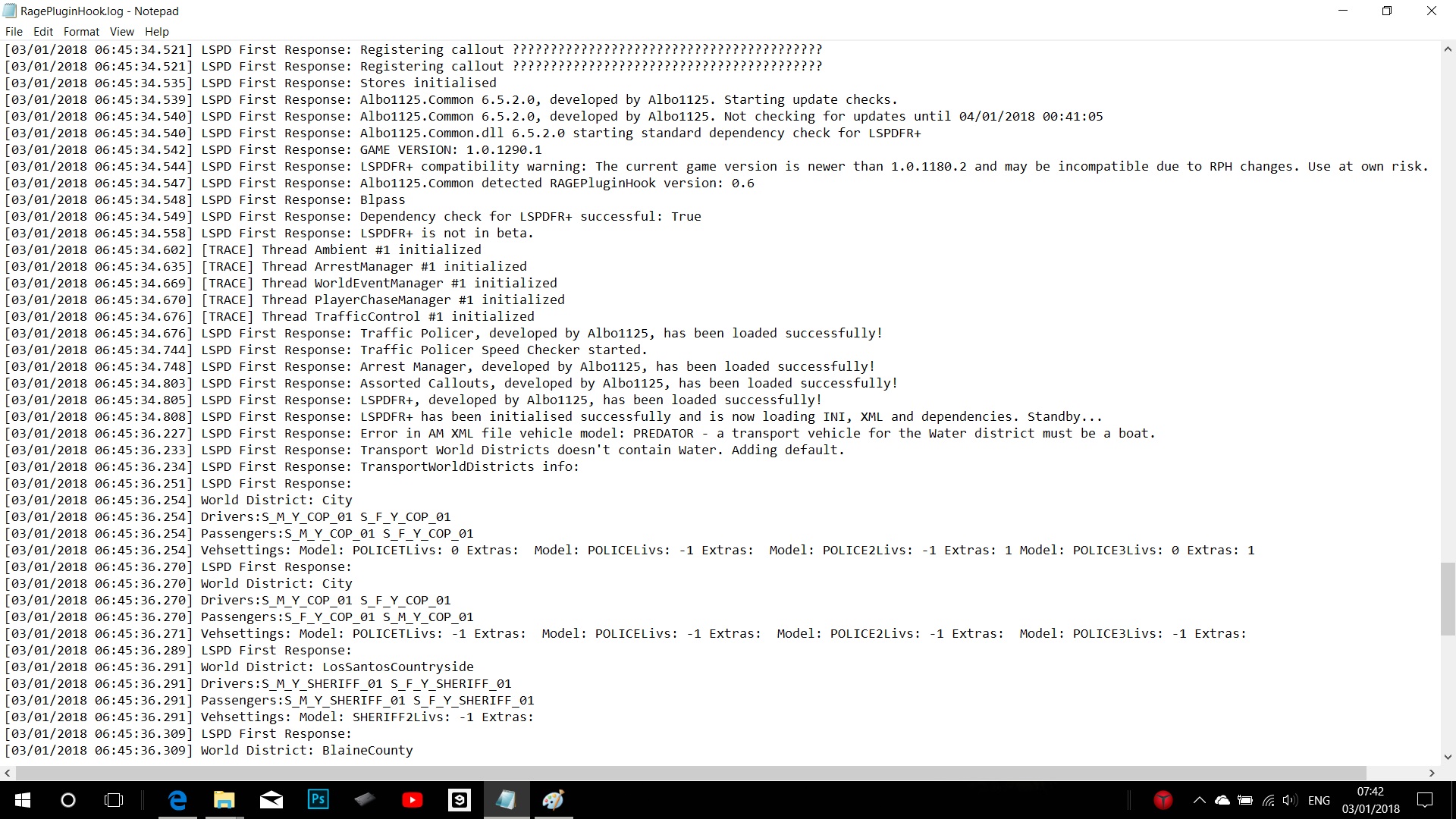Switch to Photoshop in taskbar
Screen dimensions: 1456x819
point(318,800)
